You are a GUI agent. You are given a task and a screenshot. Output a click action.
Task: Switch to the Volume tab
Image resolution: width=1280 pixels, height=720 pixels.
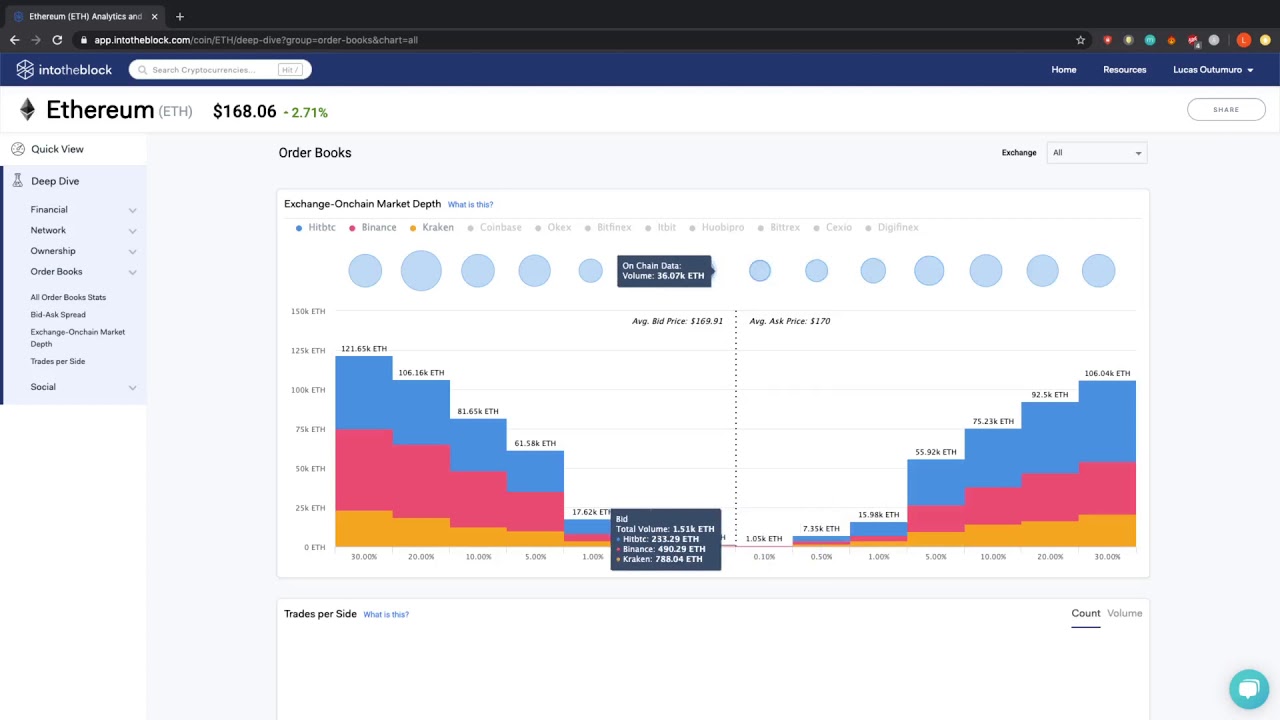pos(1124,613)
